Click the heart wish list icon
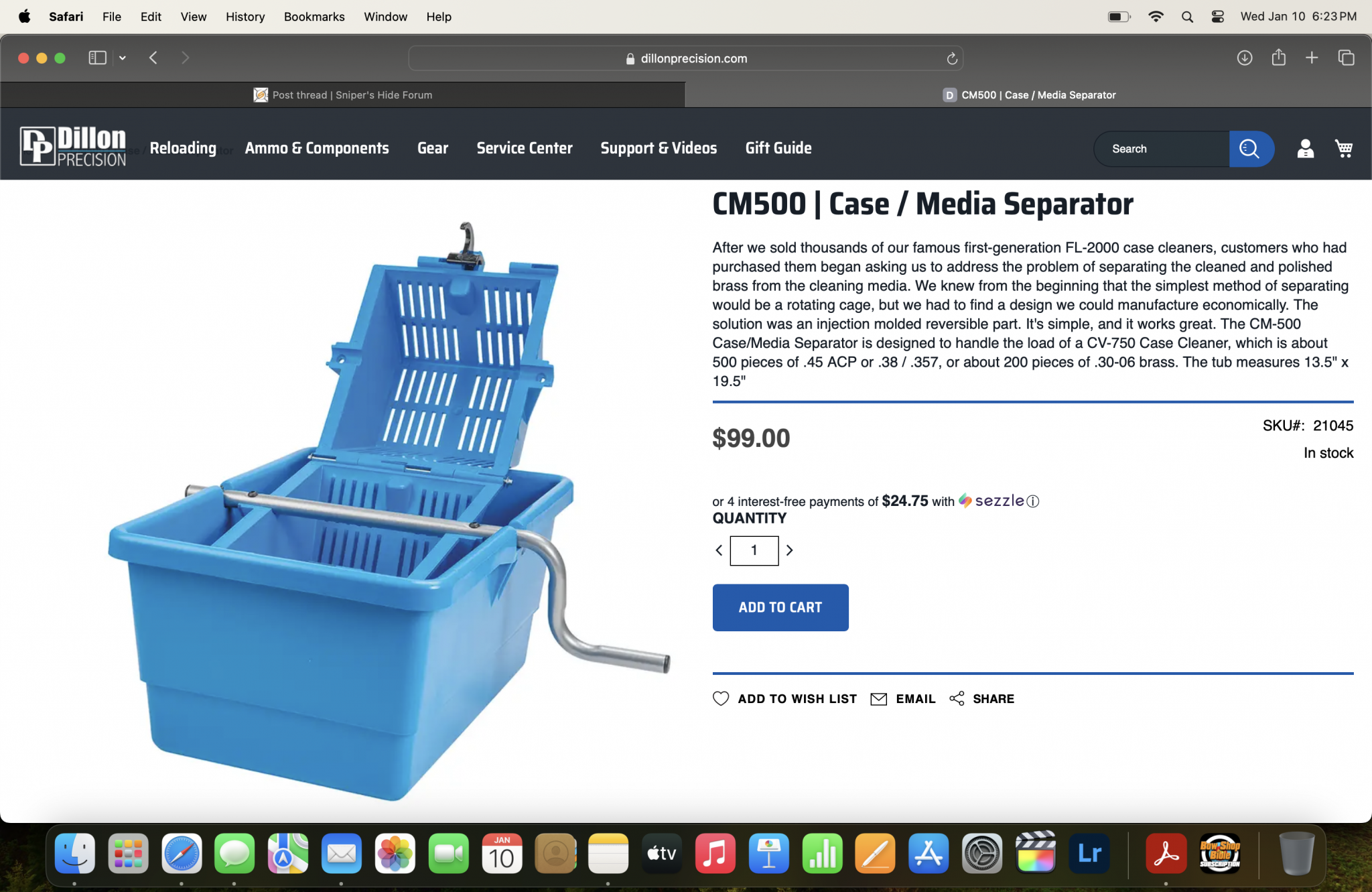The width and height of the screenshot is (1372, 892). click(x=721, y=698)
